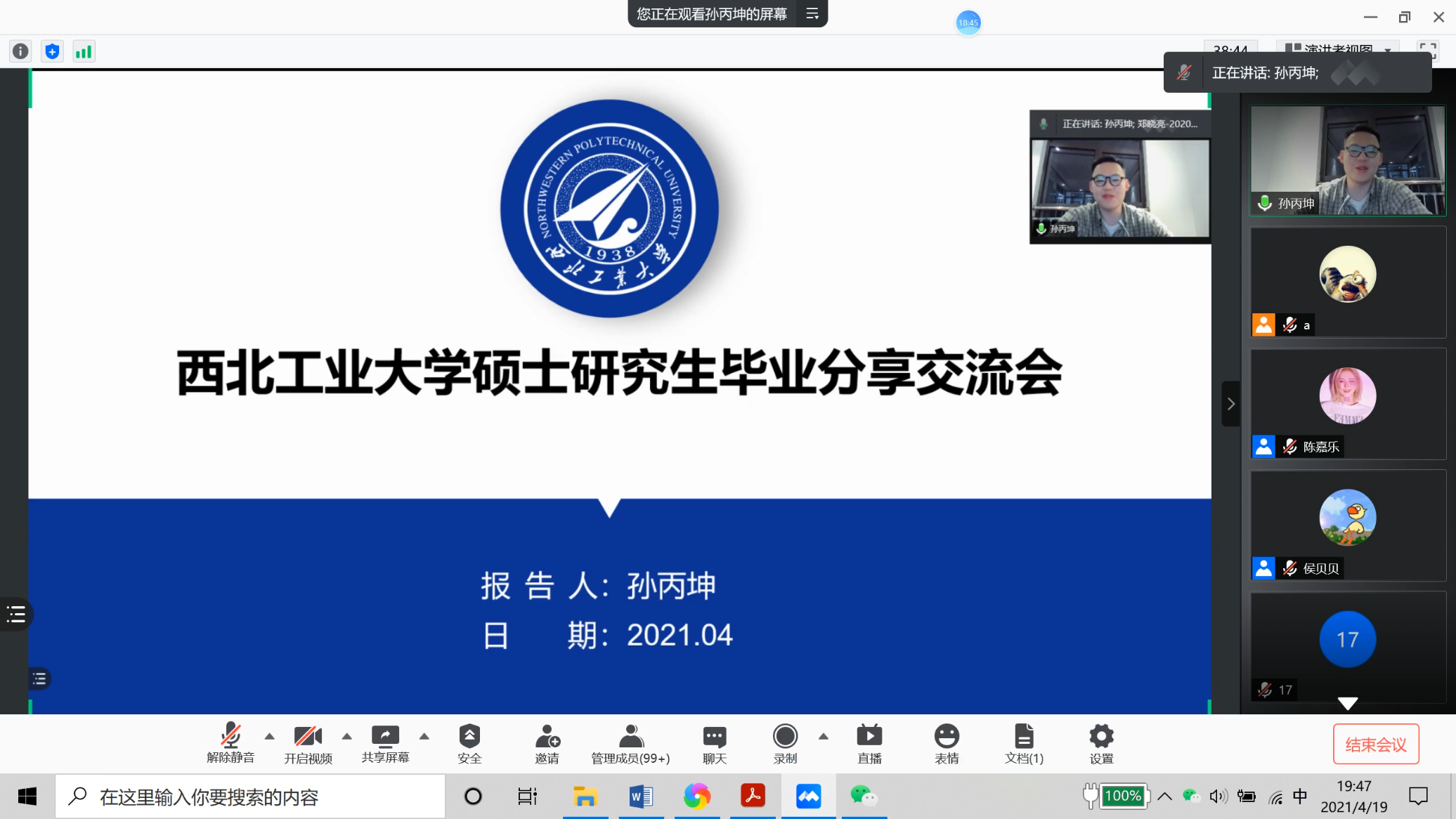Image resolution: width=1456 pixels, height=819 pixels.
Task: Open the green network status icon
Action: click(x=84, y=51)
